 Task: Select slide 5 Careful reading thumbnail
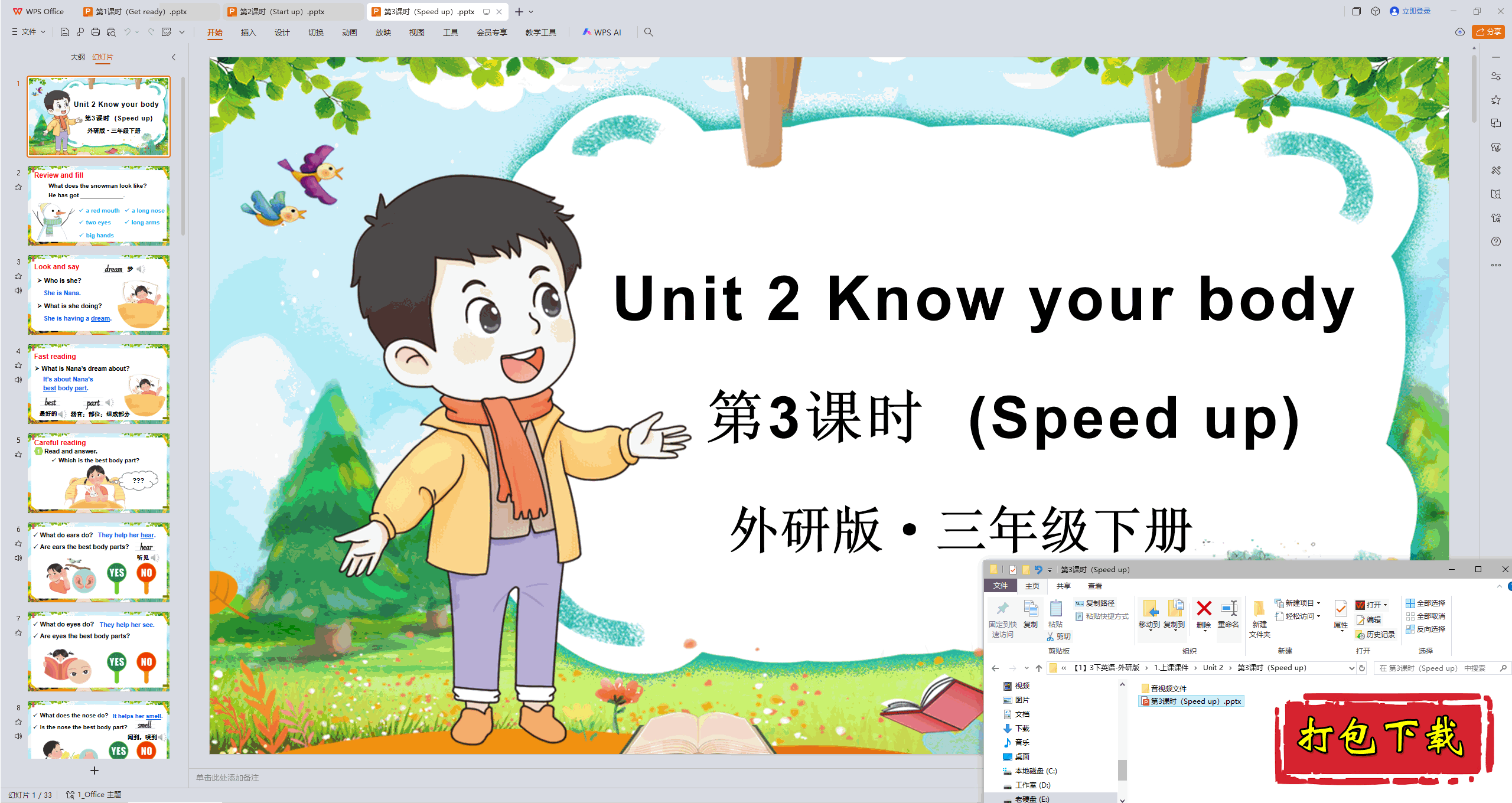pyautogui.click(x=99, y=473)
